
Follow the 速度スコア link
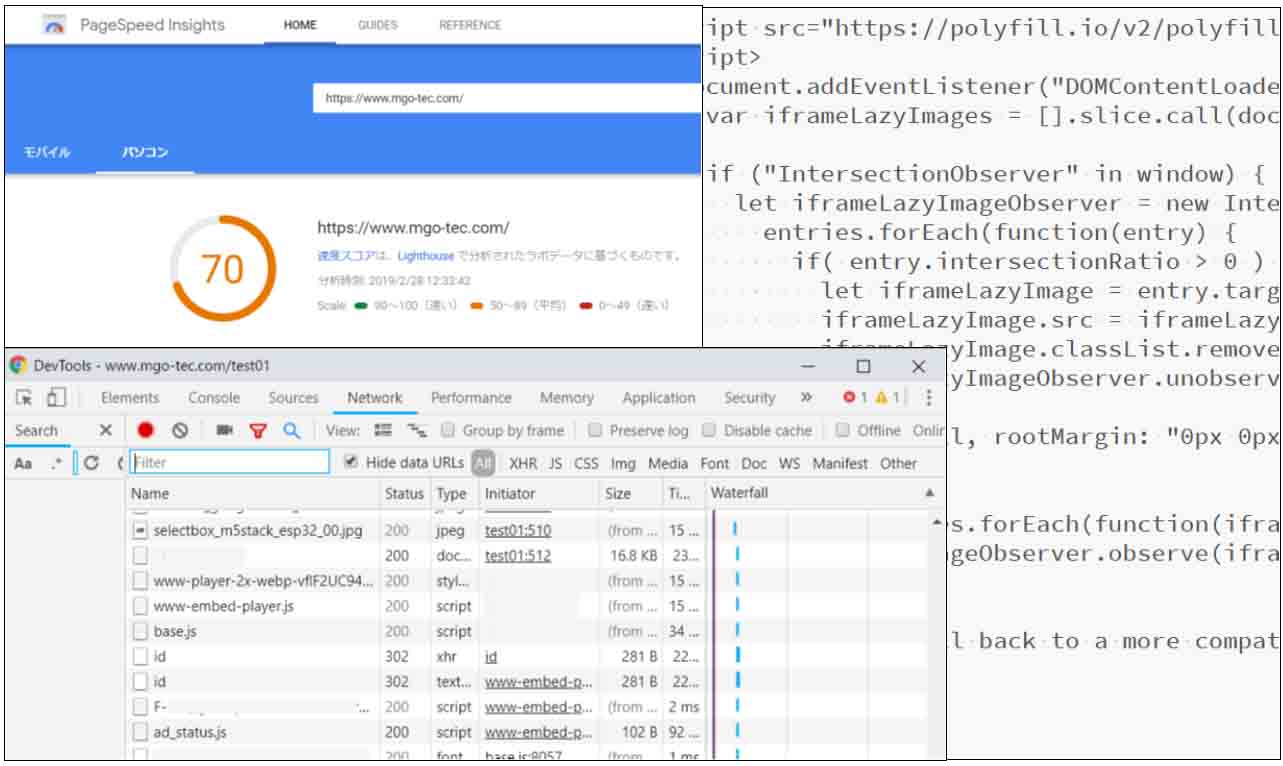(x=346, y=257)
